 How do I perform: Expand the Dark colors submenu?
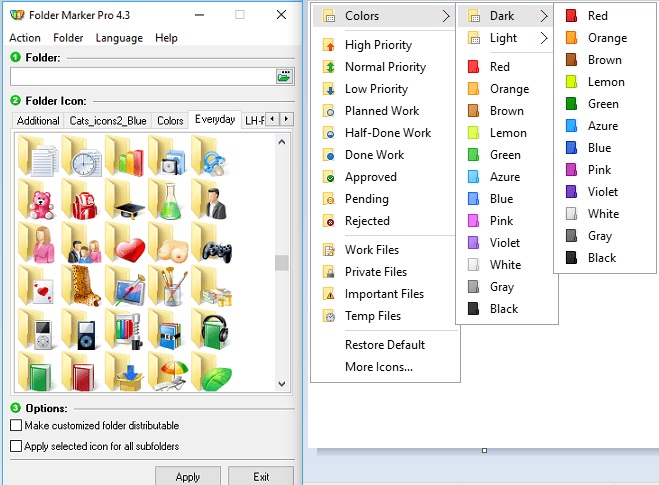[506, 16]
